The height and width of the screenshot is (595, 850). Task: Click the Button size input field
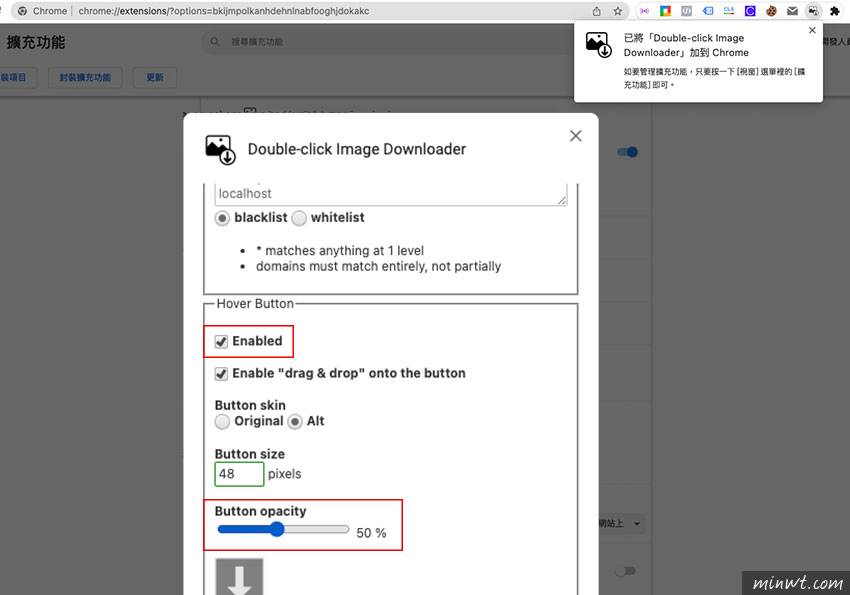point(238,473)
